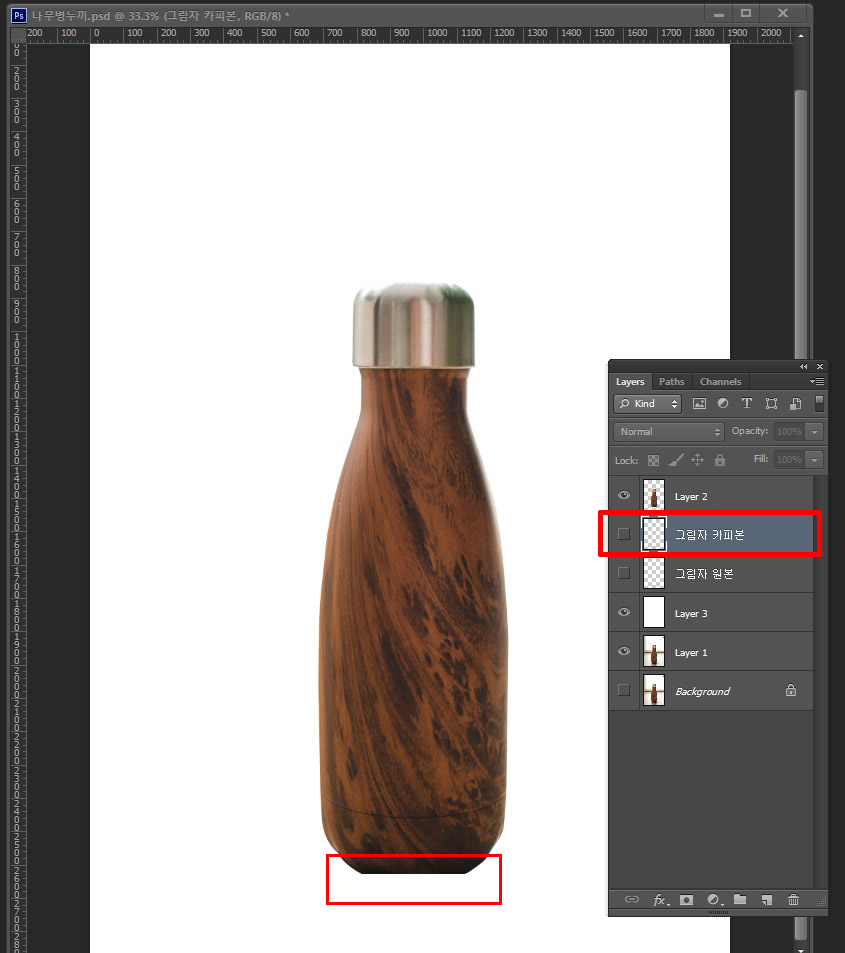Hide Layer 2 with its eye icon
The width and height of the screenshot is (845, 953).
[624, 495]
